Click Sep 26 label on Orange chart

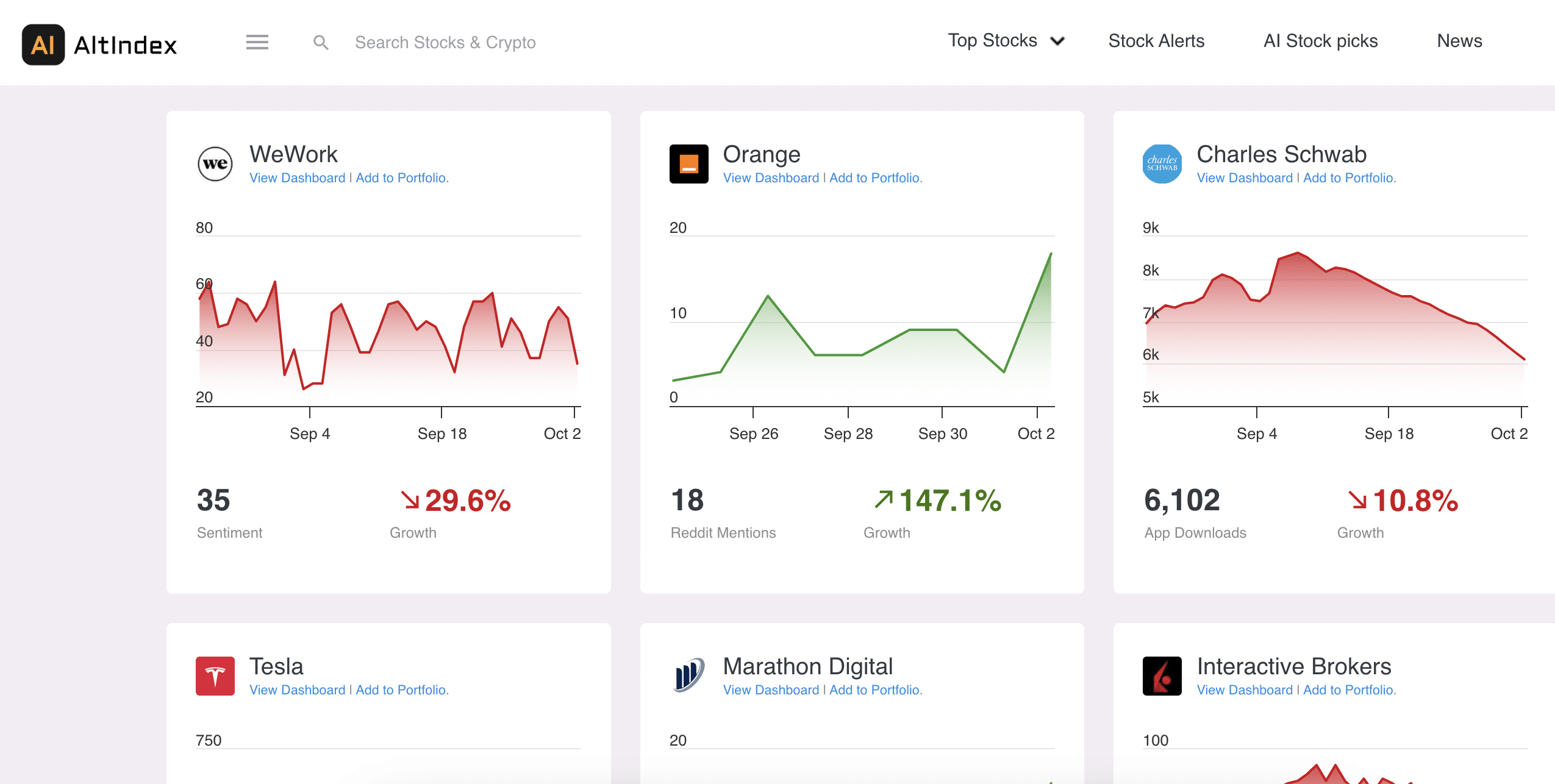pos(754,433)
